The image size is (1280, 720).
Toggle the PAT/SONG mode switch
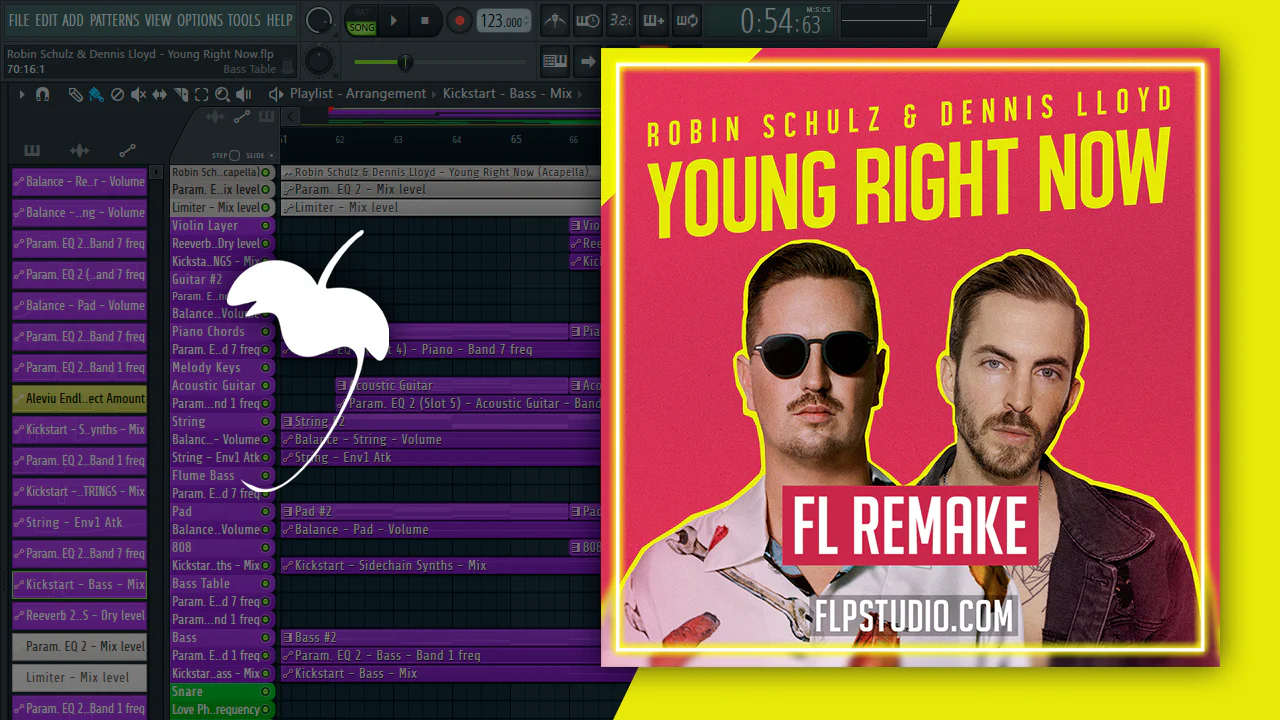click(361, 21)
